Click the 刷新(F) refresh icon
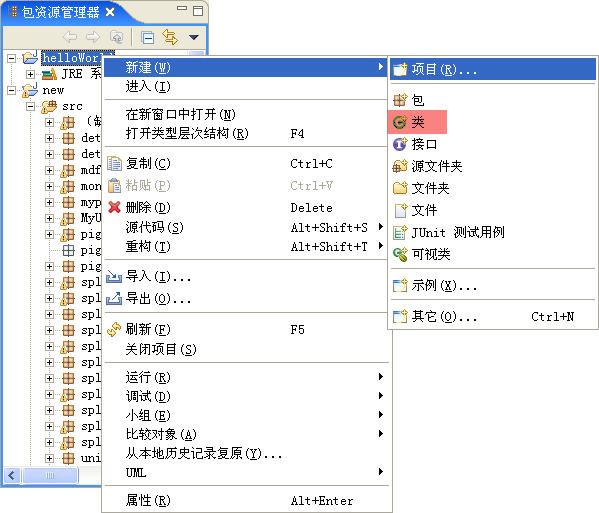599x513 pixels. (114, 330)
